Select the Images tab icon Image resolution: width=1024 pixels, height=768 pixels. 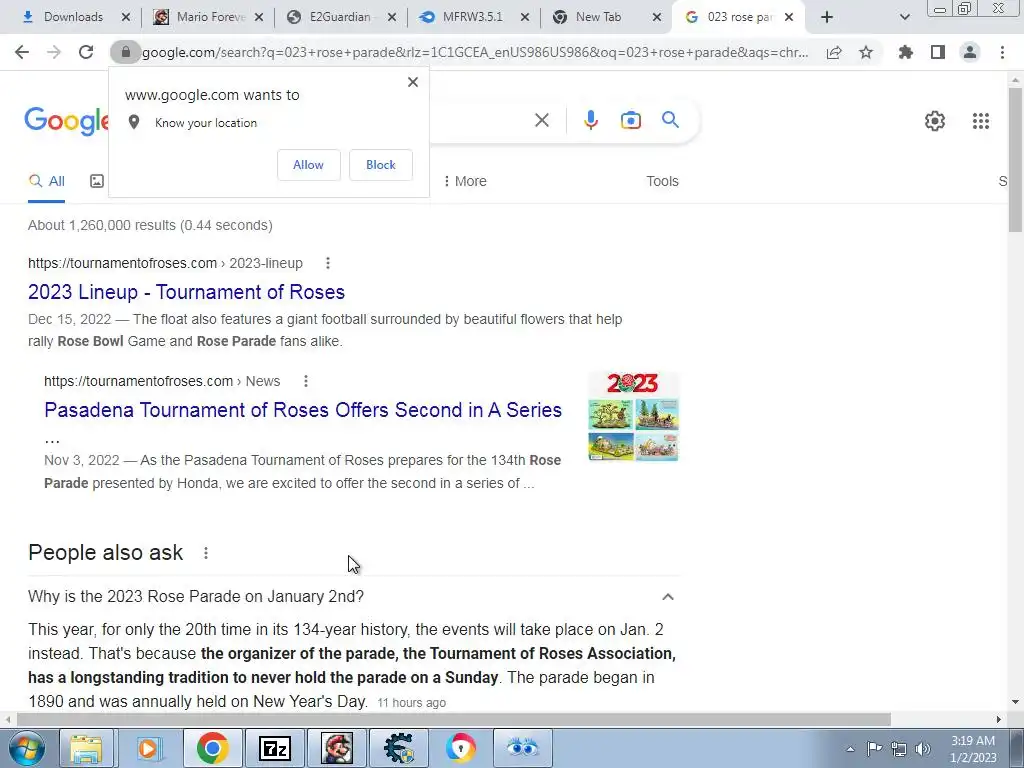(97, 182)
